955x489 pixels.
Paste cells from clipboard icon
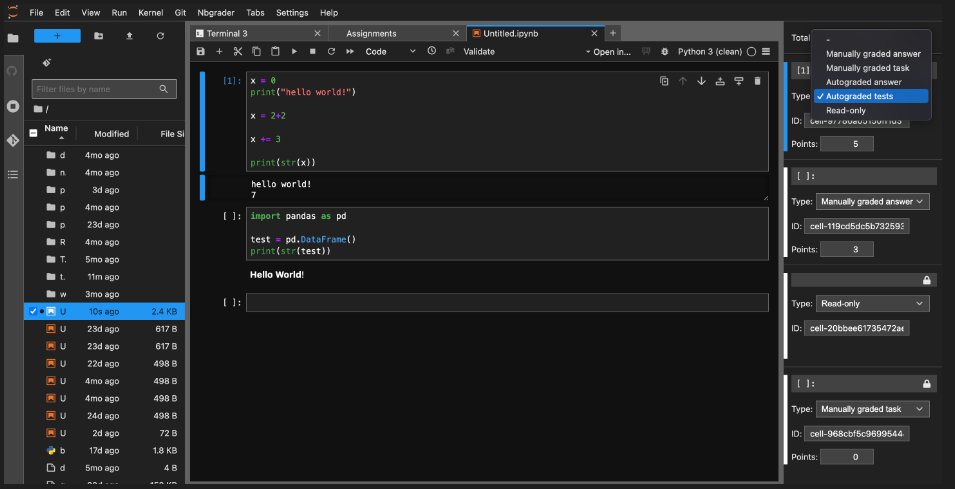click(275, 52)
